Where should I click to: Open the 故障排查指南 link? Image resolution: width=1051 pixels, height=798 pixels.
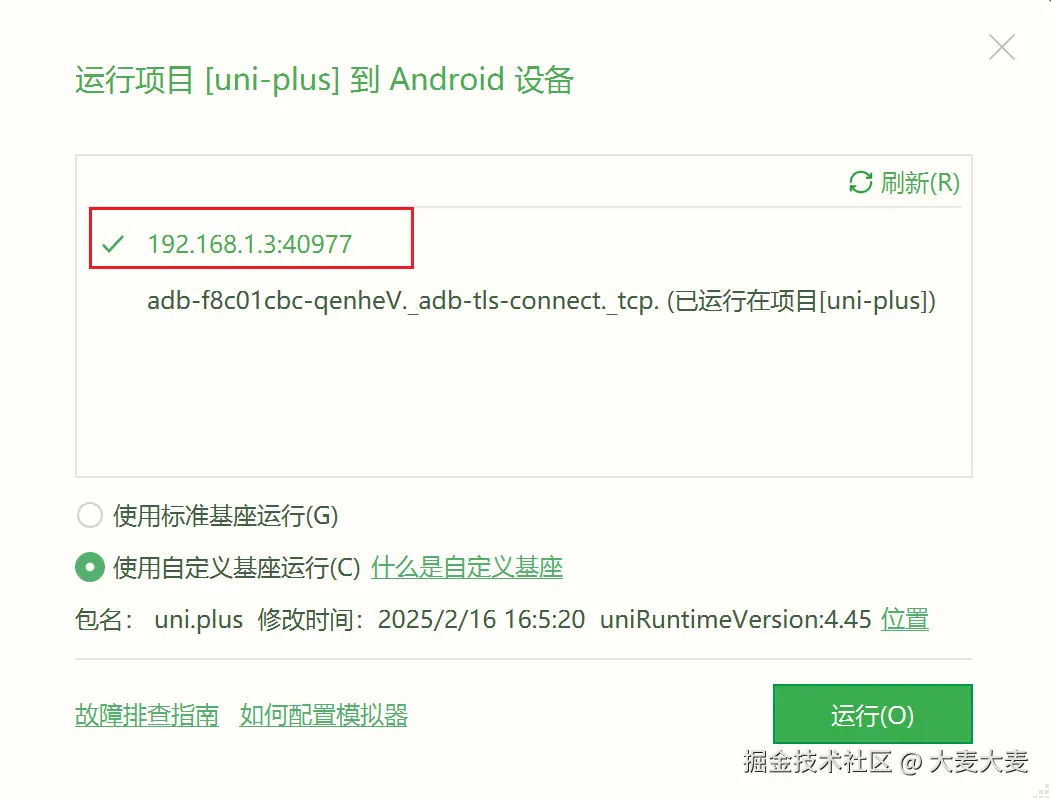[147, 715]
